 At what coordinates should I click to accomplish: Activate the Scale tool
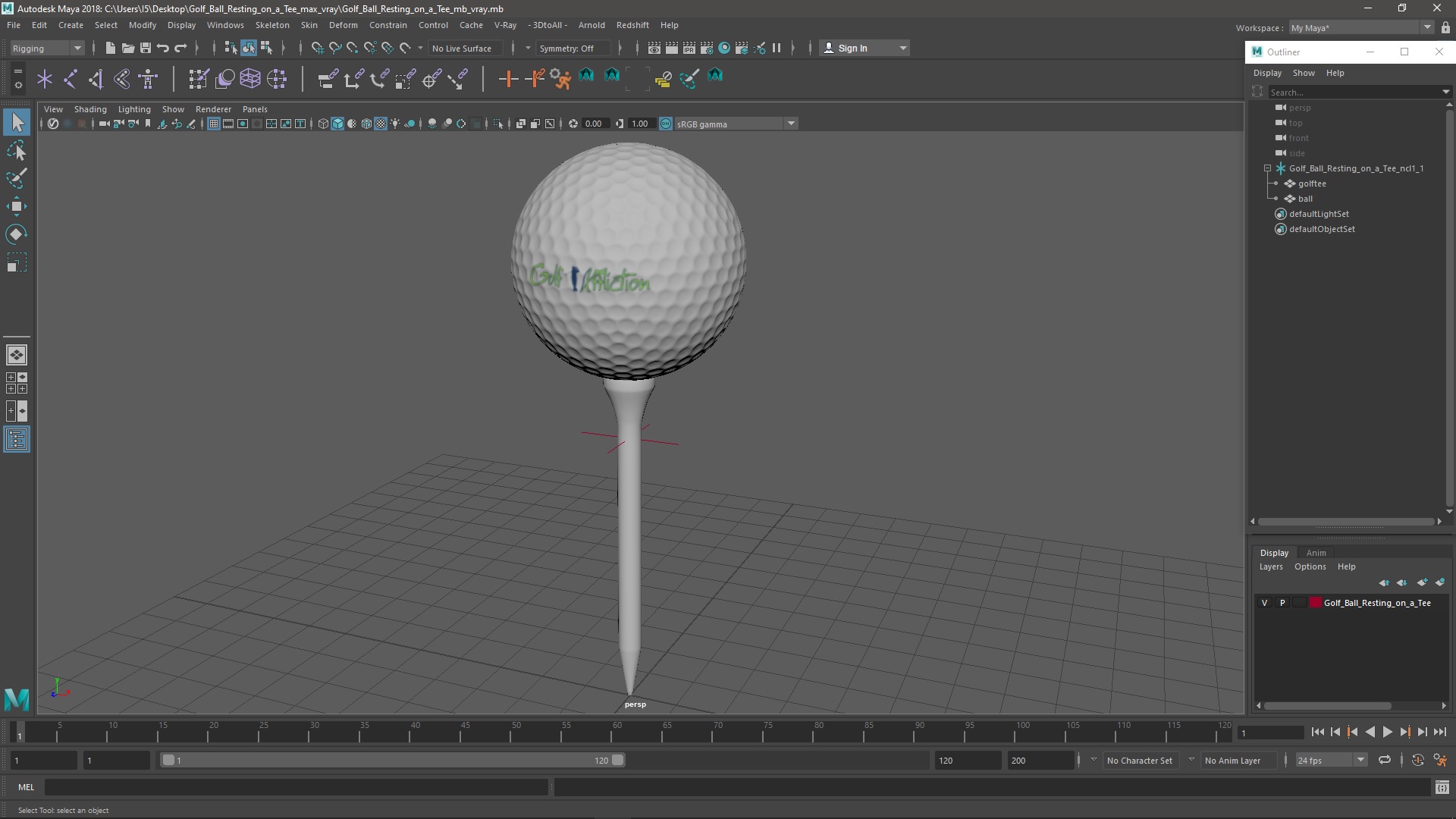(17, 262)
